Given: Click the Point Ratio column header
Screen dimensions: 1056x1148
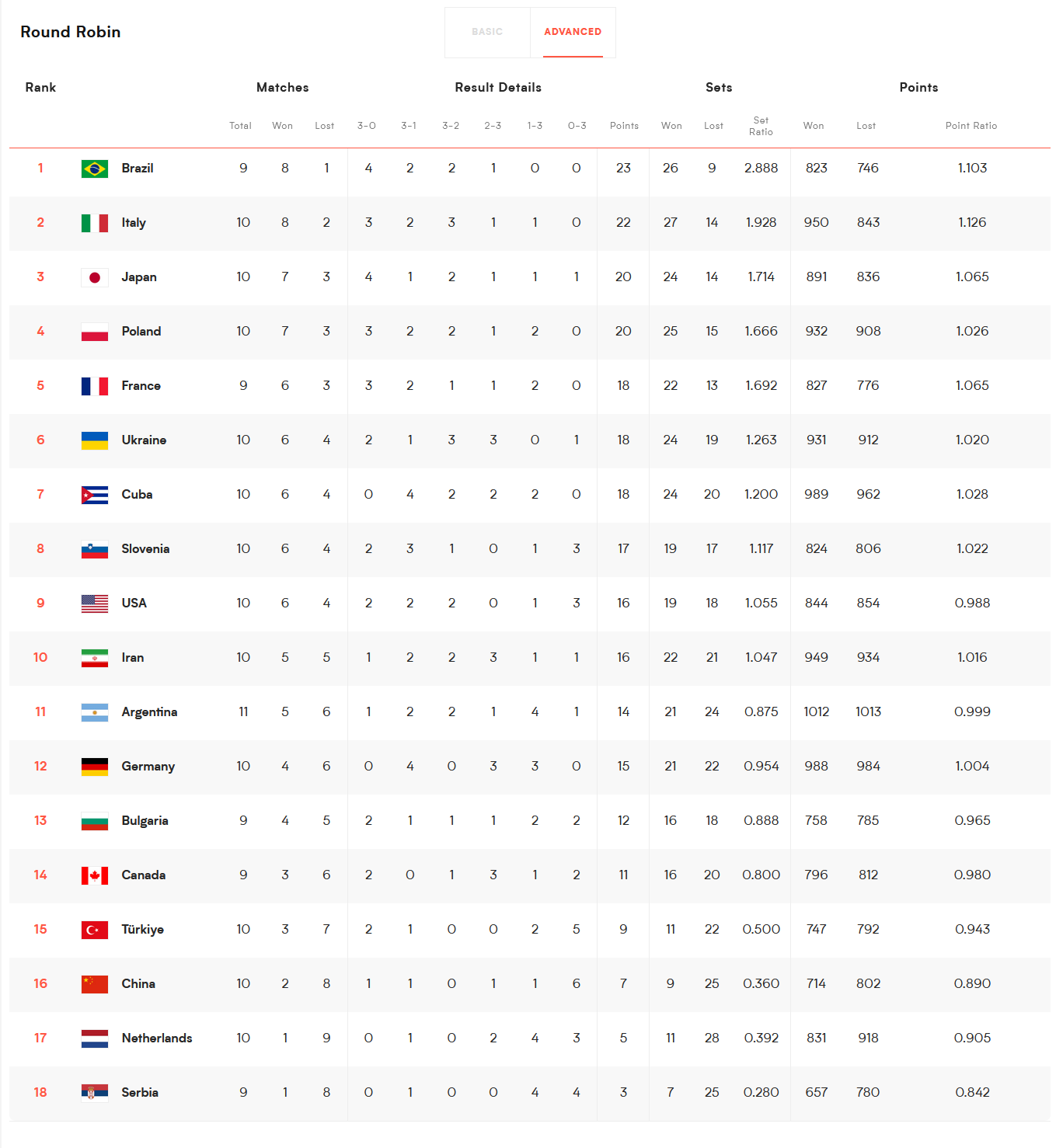Looking at the screenshot, I should point(971,126).
